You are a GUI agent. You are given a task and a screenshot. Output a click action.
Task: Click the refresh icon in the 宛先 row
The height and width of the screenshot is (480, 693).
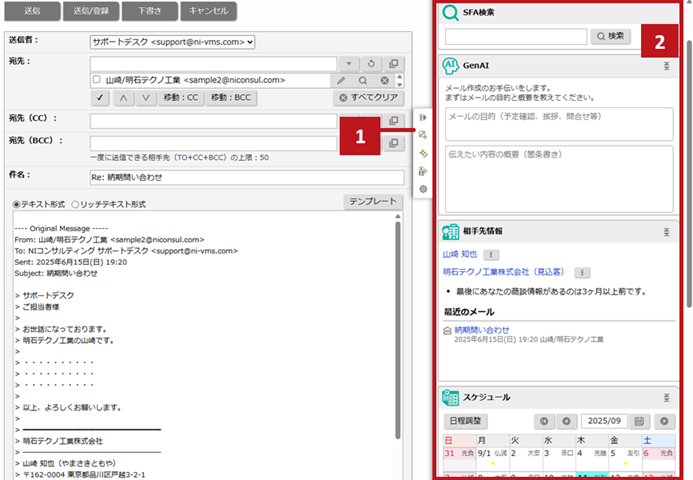coord(372,62)
